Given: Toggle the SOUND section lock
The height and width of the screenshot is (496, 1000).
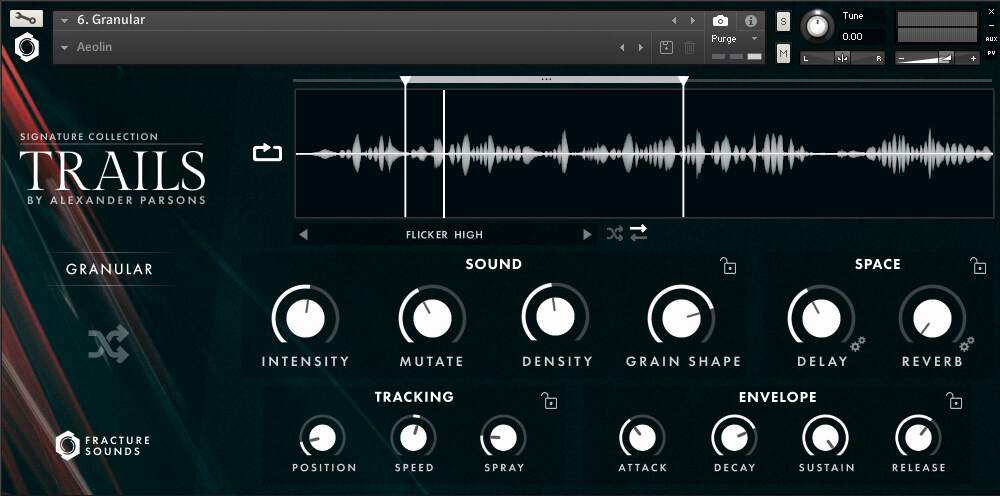Looking at the screenshot, I should [x=728, y=266].
